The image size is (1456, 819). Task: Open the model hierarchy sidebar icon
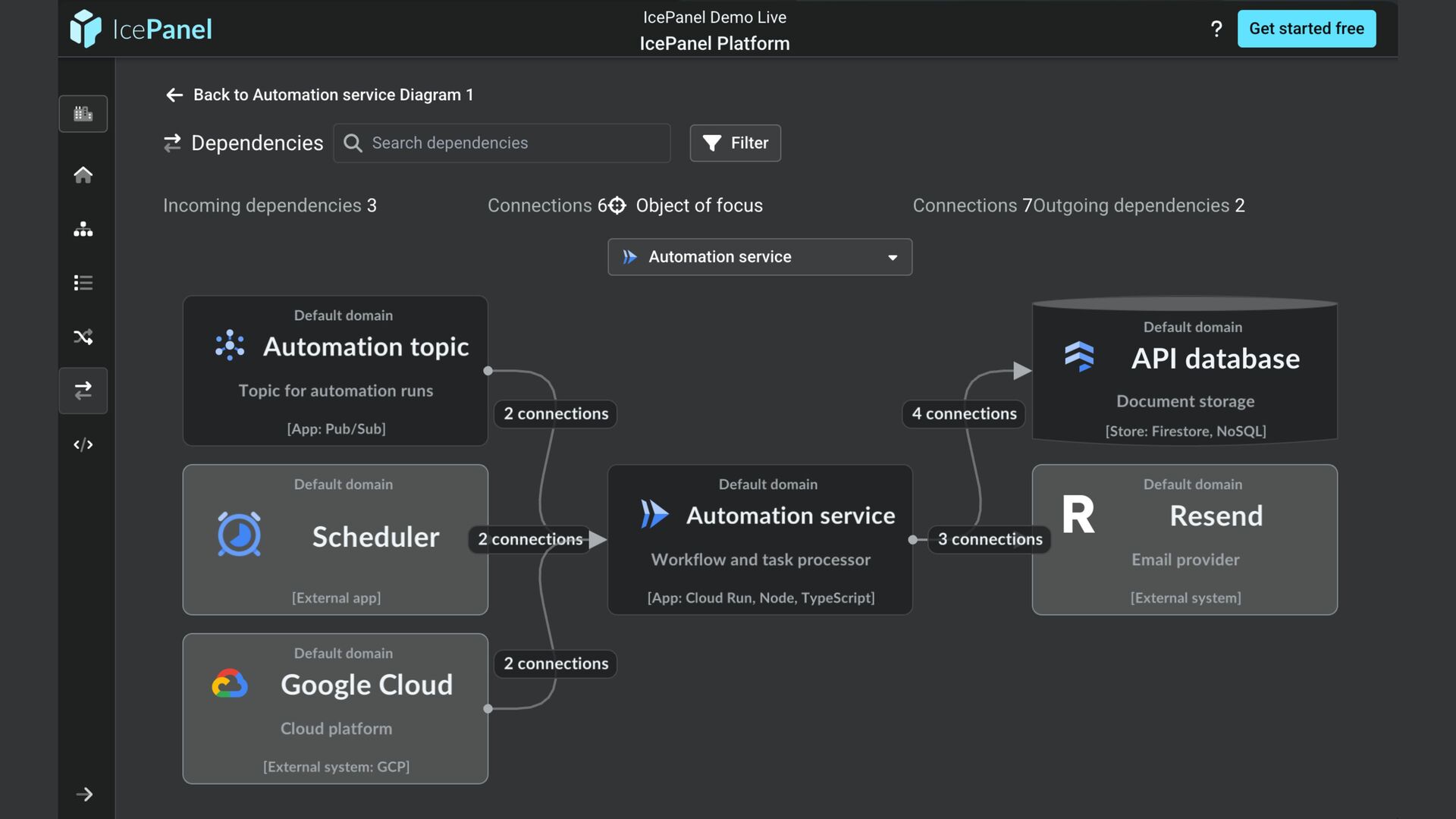coord(83,229)
